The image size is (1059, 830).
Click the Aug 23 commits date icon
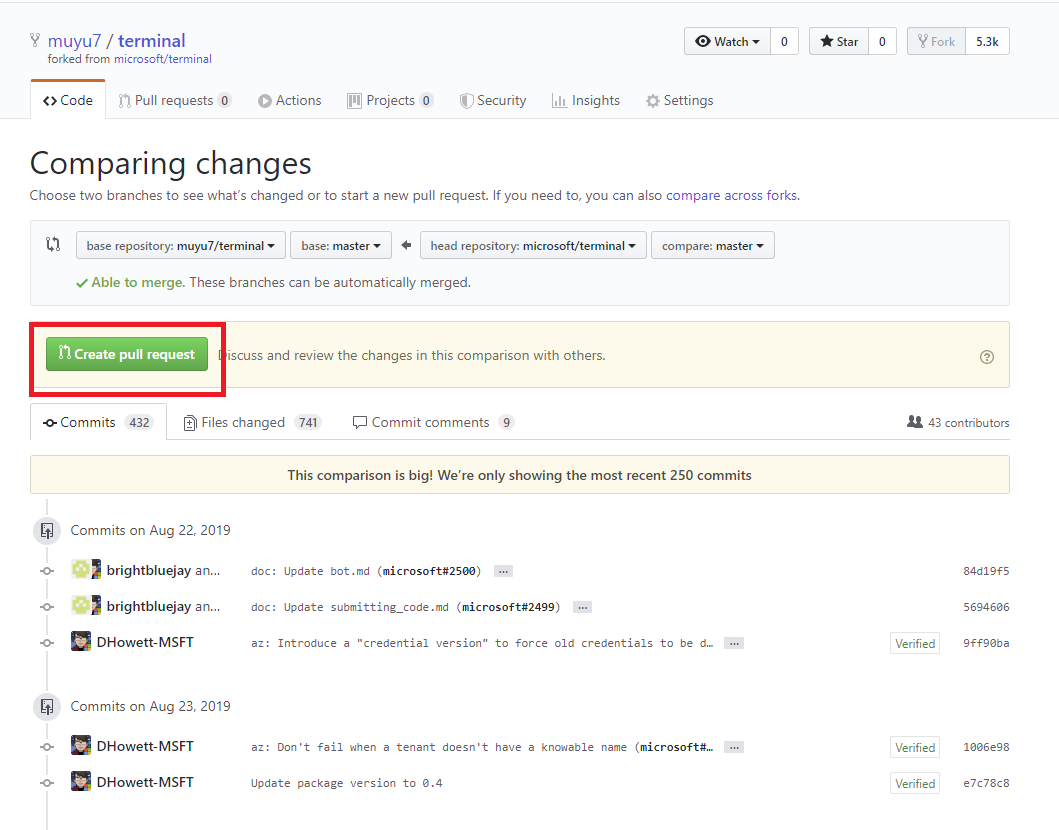(x=46, y=706)
